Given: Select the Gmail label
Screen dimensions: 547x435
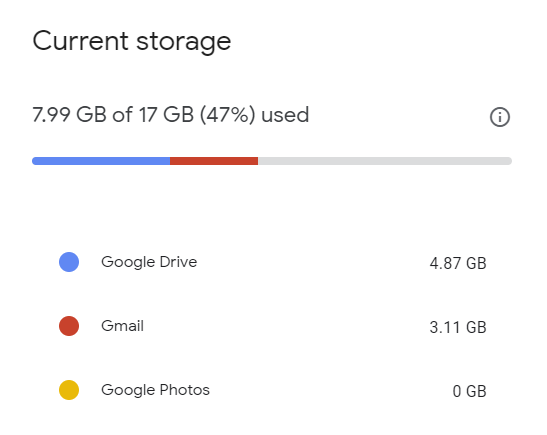Looking at the screenshot, I should (x=122, y=326).
